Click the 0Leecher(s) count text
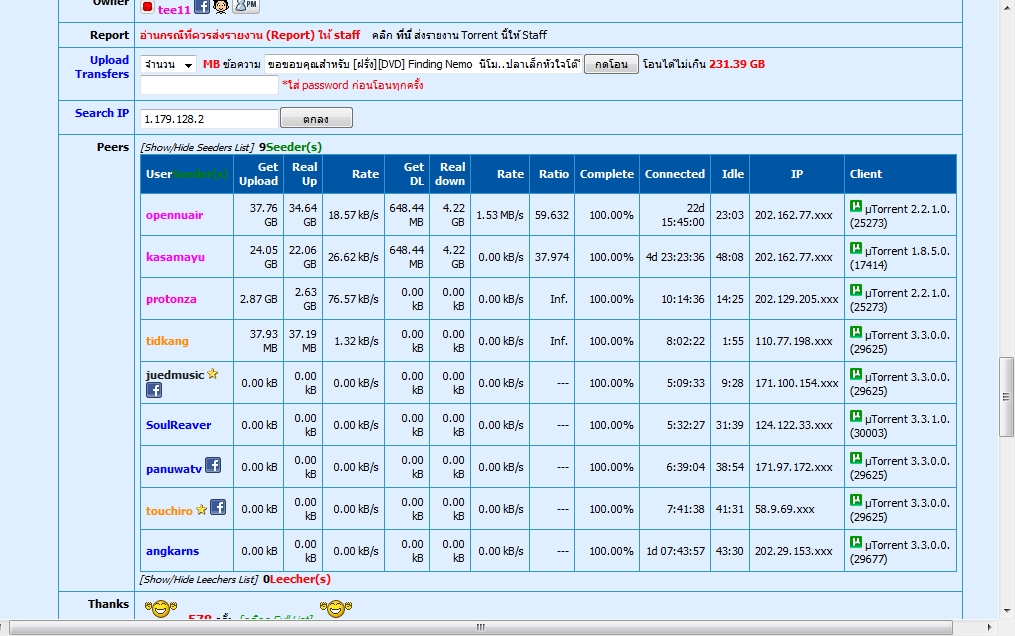 click(x=296, y=579)
